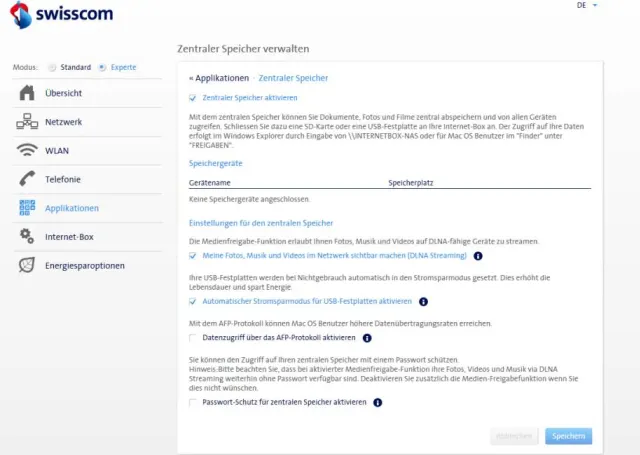Enable password protection for central storage
The height and width of the screenshot is (455, 640).
point(193,402)
